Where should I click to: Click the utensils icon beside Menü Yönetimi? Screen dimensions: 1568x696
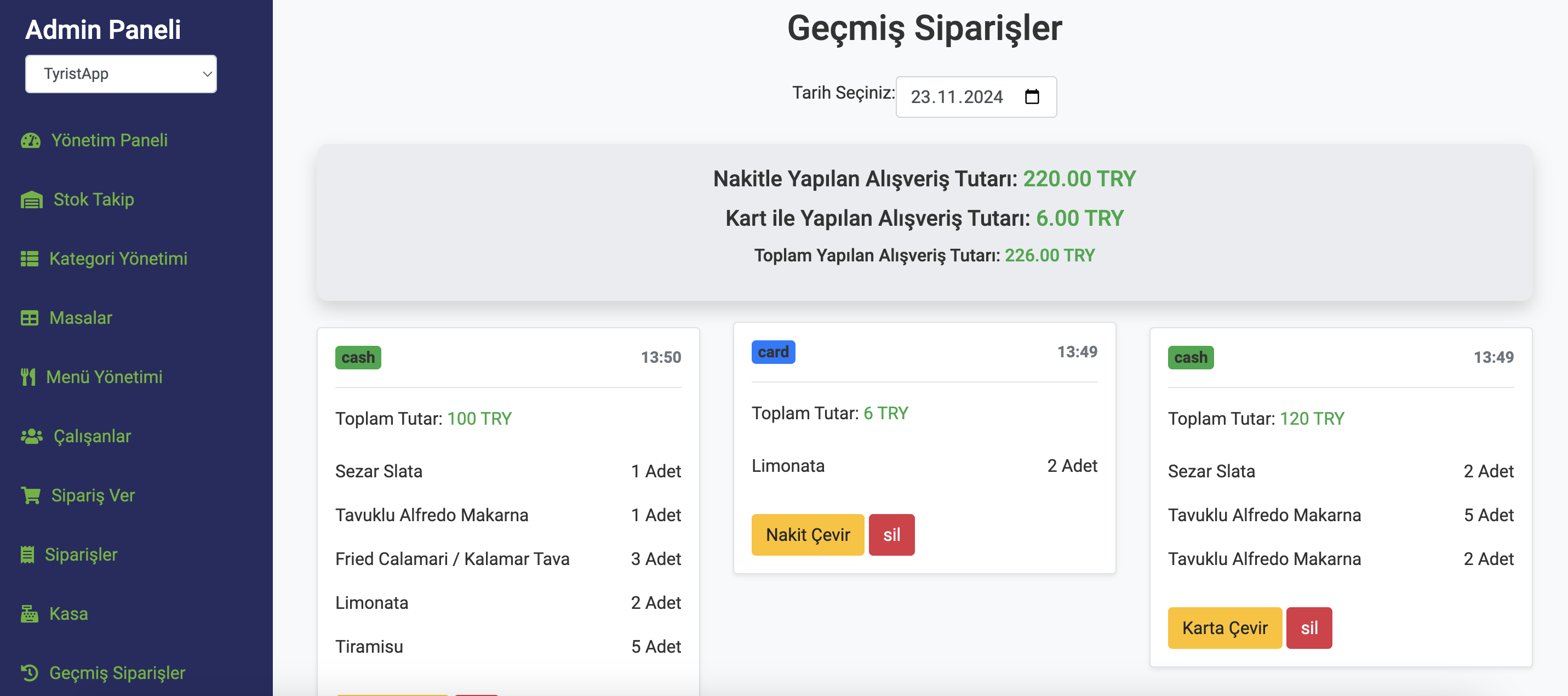coord(28,377)
